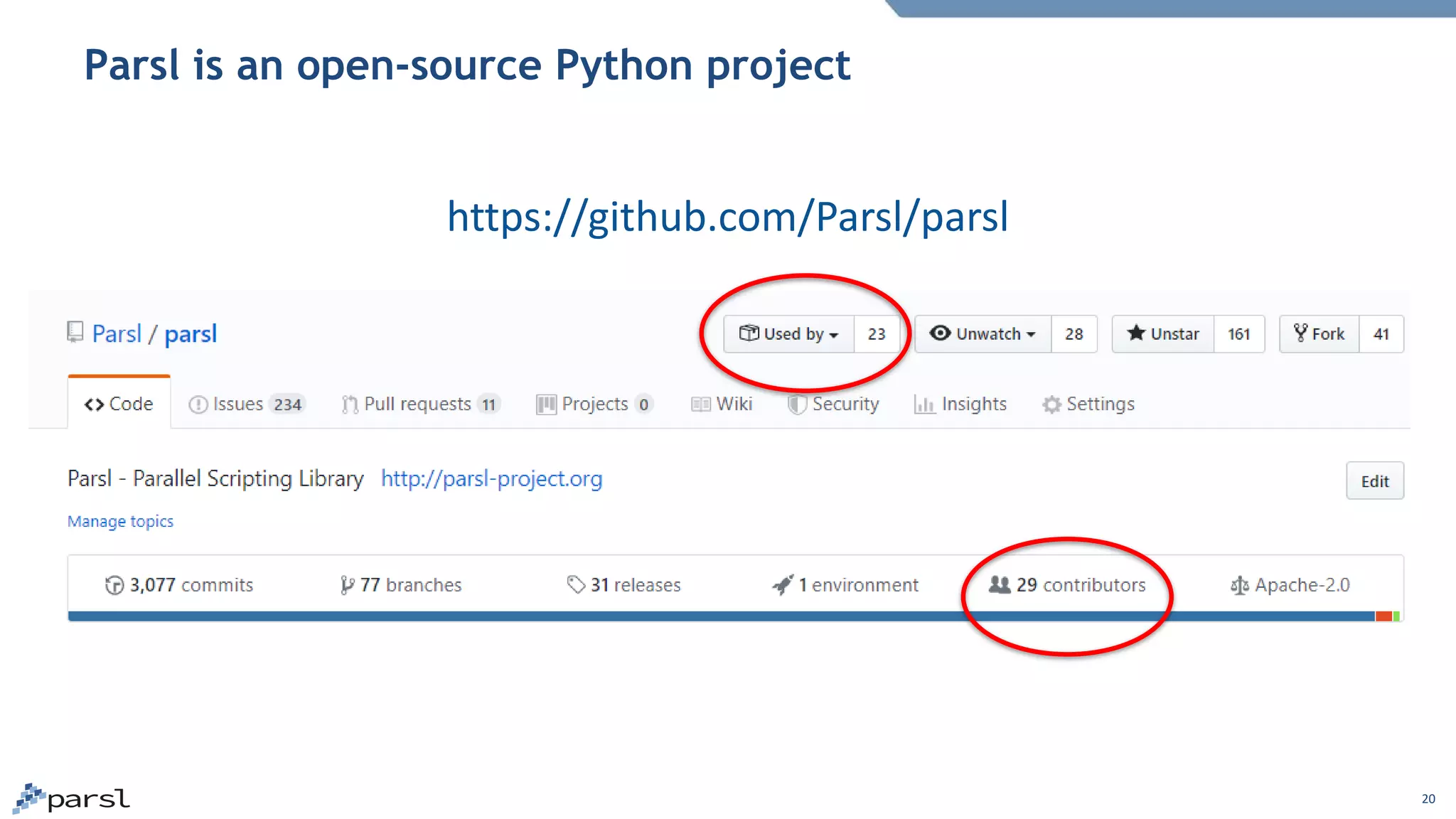
Task: Open the 1 environment link
Action: [x=846, y=584]
